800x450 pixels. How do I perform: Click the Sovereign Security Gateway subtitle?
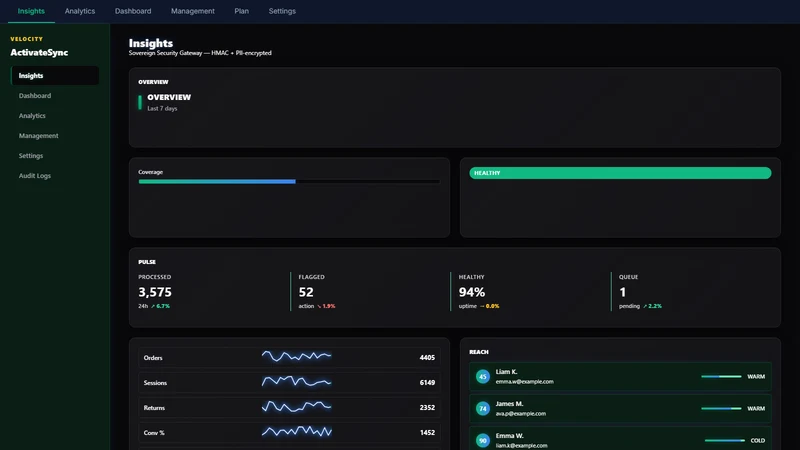[200, 53]
